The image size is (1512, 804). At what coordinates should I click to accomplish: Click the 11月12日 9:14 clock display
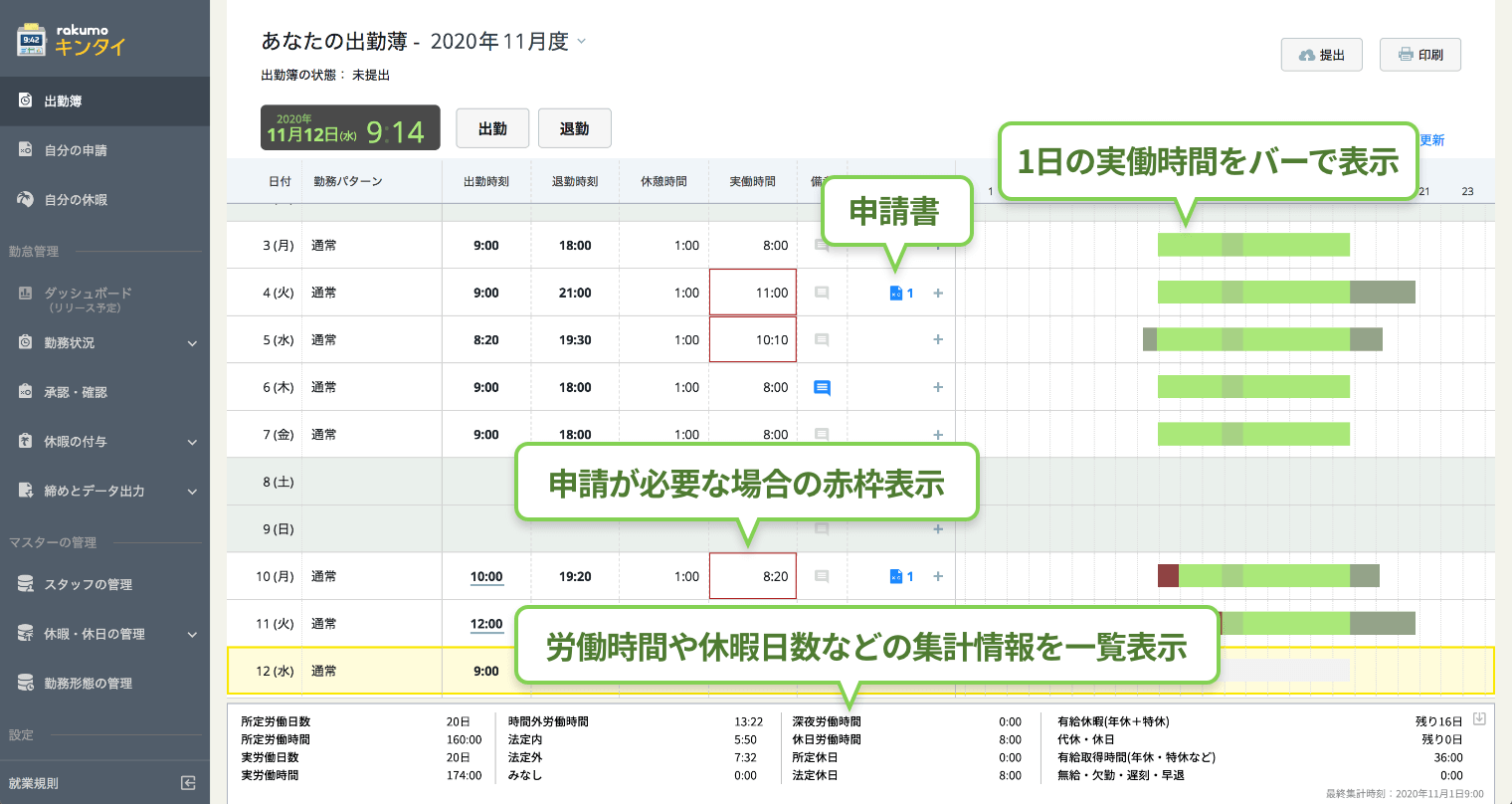350,128
